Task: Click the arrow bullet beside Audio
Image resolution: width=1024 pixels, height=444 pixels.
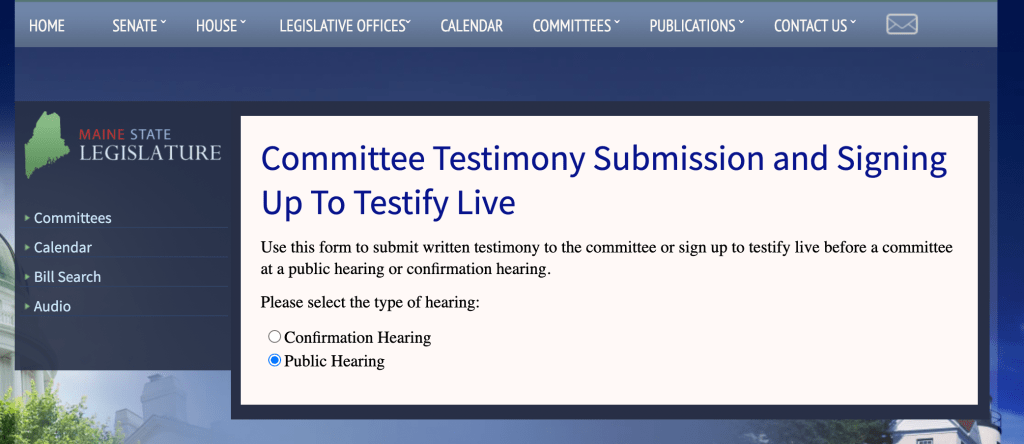Action: 27,307
